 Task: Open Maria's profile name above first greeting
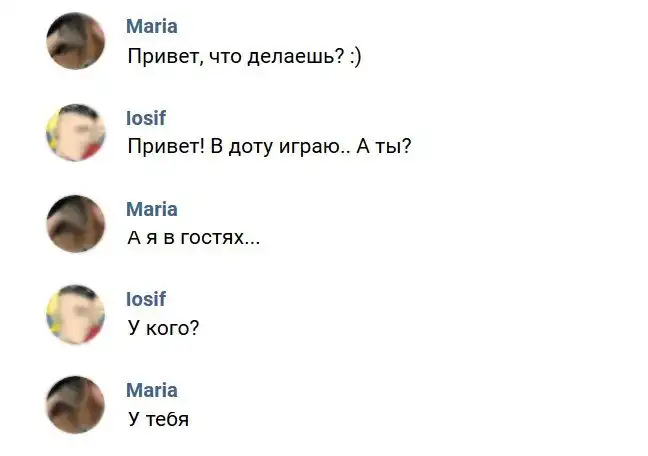152,27
